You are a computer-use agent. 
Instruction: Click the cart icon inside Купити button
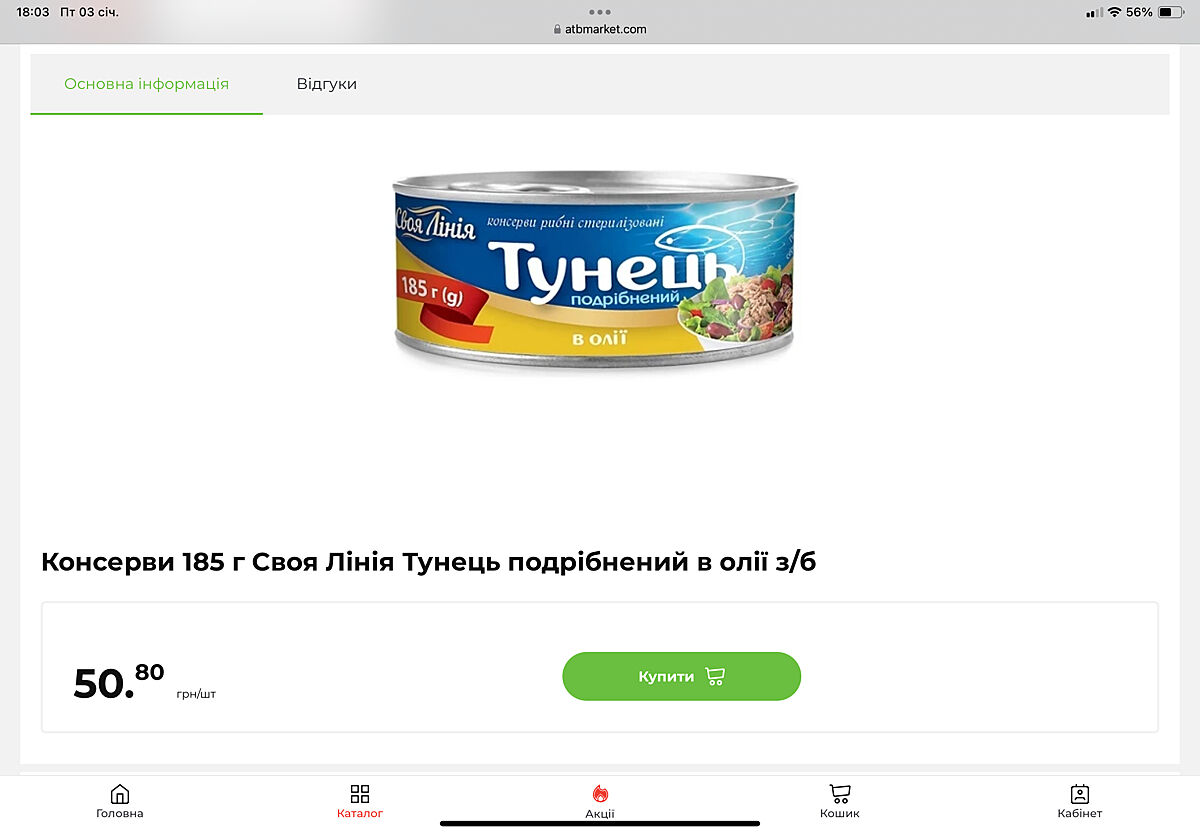click(715, 677)
